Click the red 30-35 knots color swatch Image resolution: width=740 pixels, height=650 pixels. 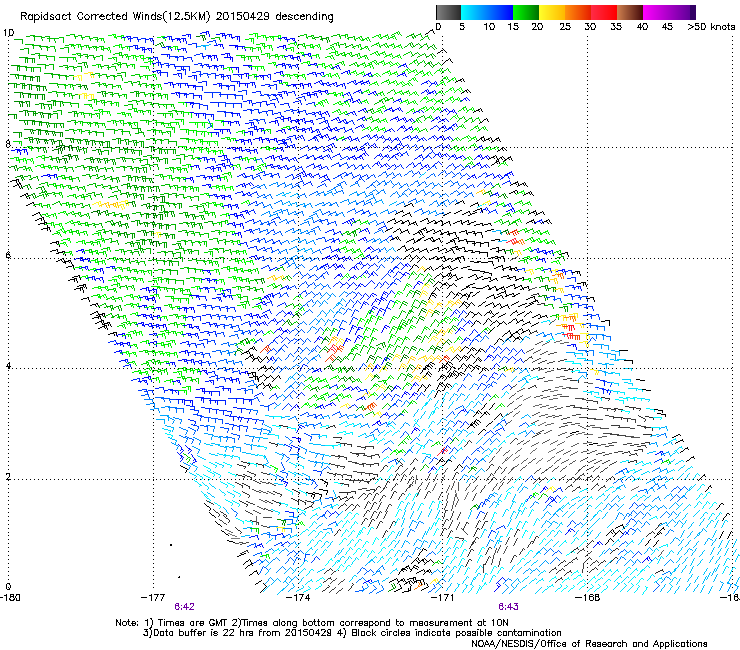point(604,12)
